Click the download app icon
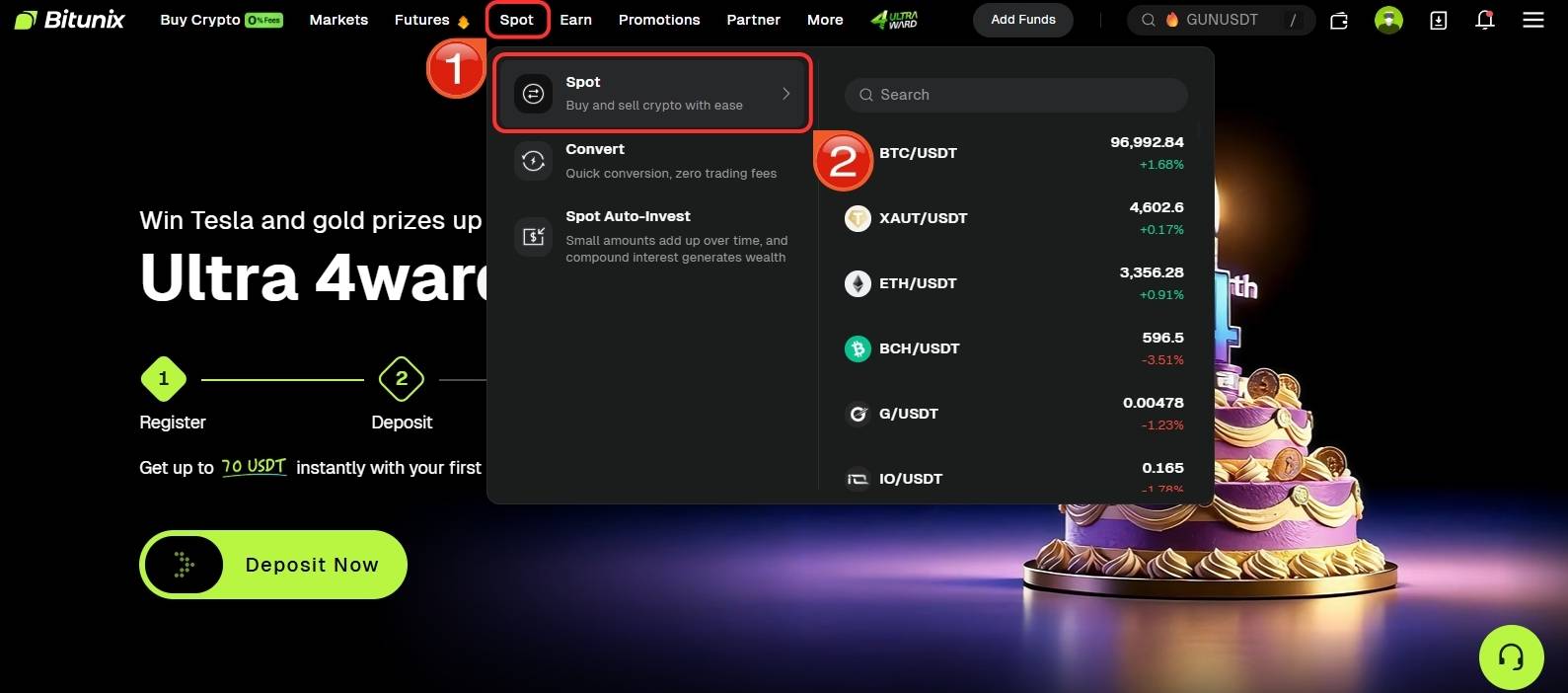This screenshot has height=693, width=1568. [x=1438, y=21]
